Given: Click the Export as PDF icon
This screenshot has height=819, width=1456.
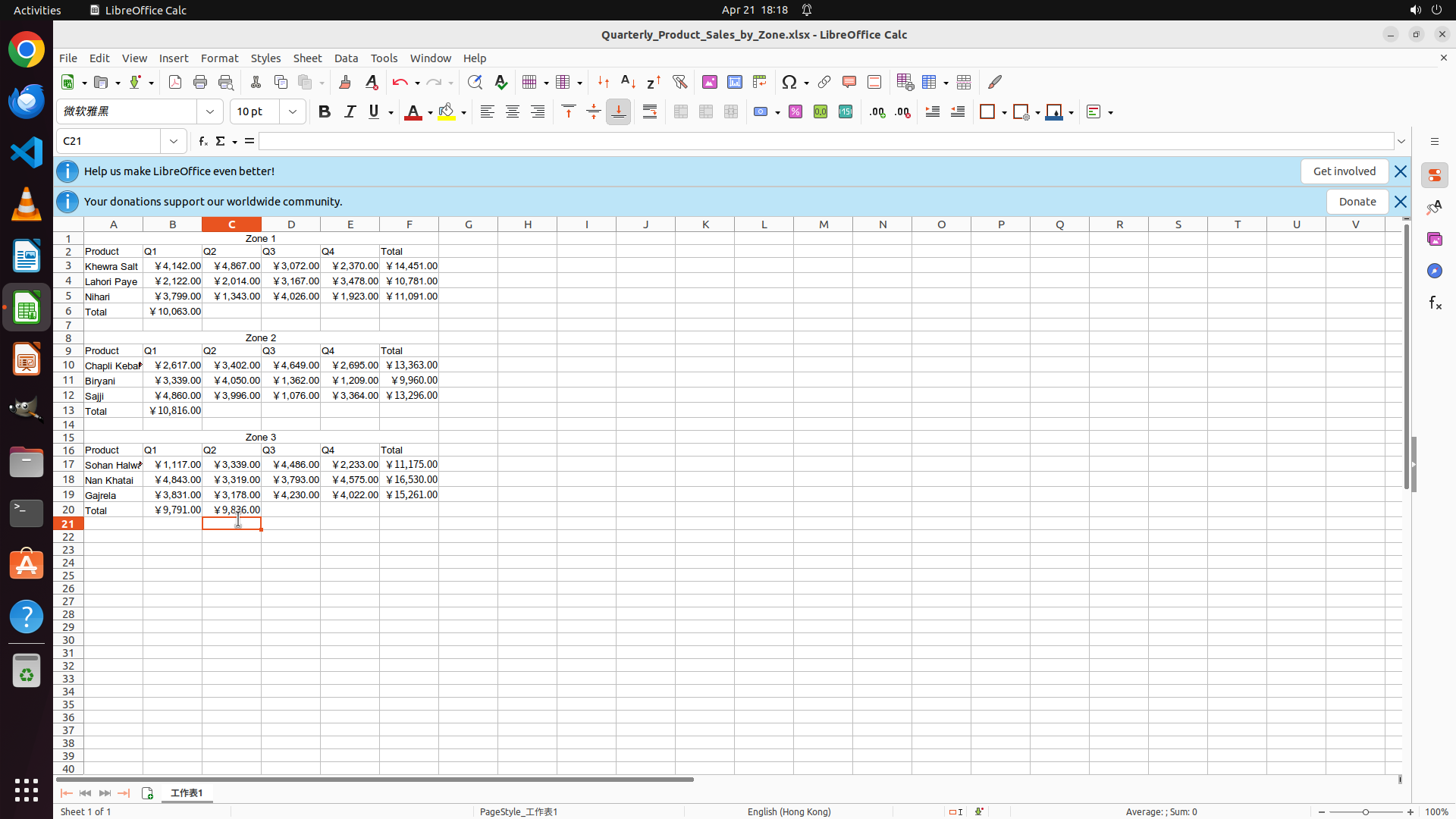Looking at the screenshot, I should (x=175, y=82).
